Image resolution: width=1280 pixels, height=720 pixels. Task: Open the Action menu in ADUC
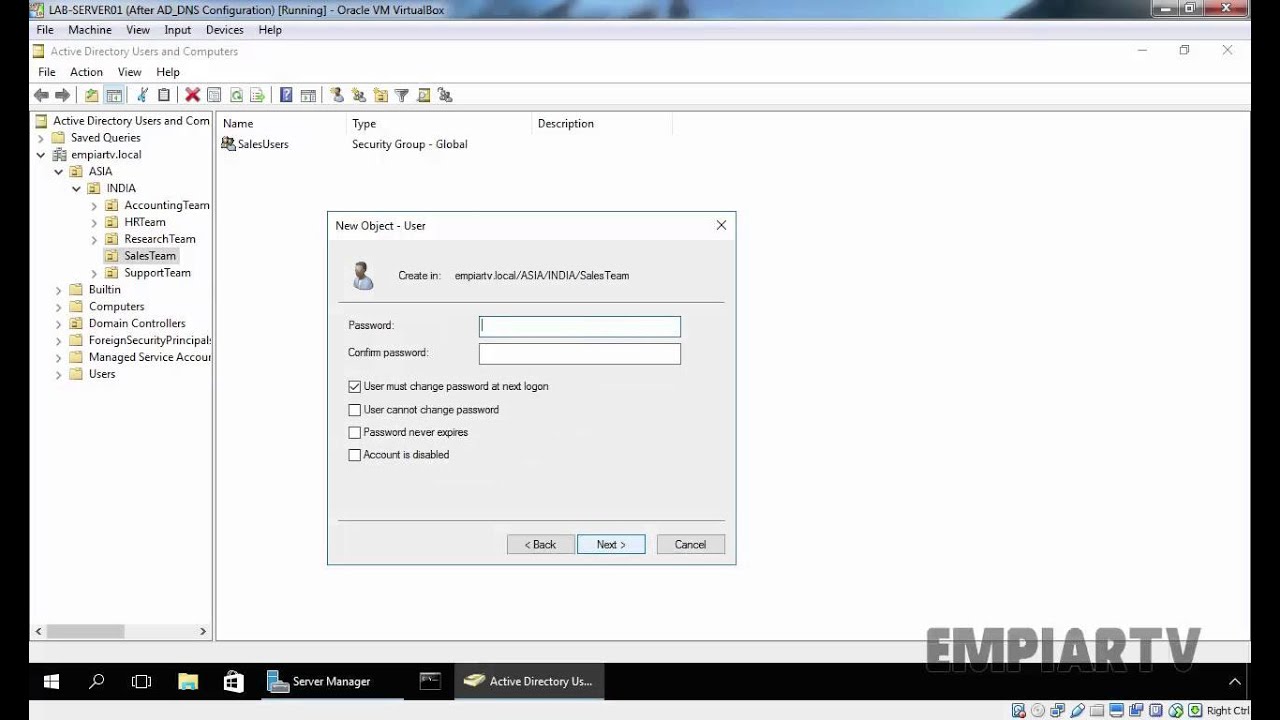point(86,72)
